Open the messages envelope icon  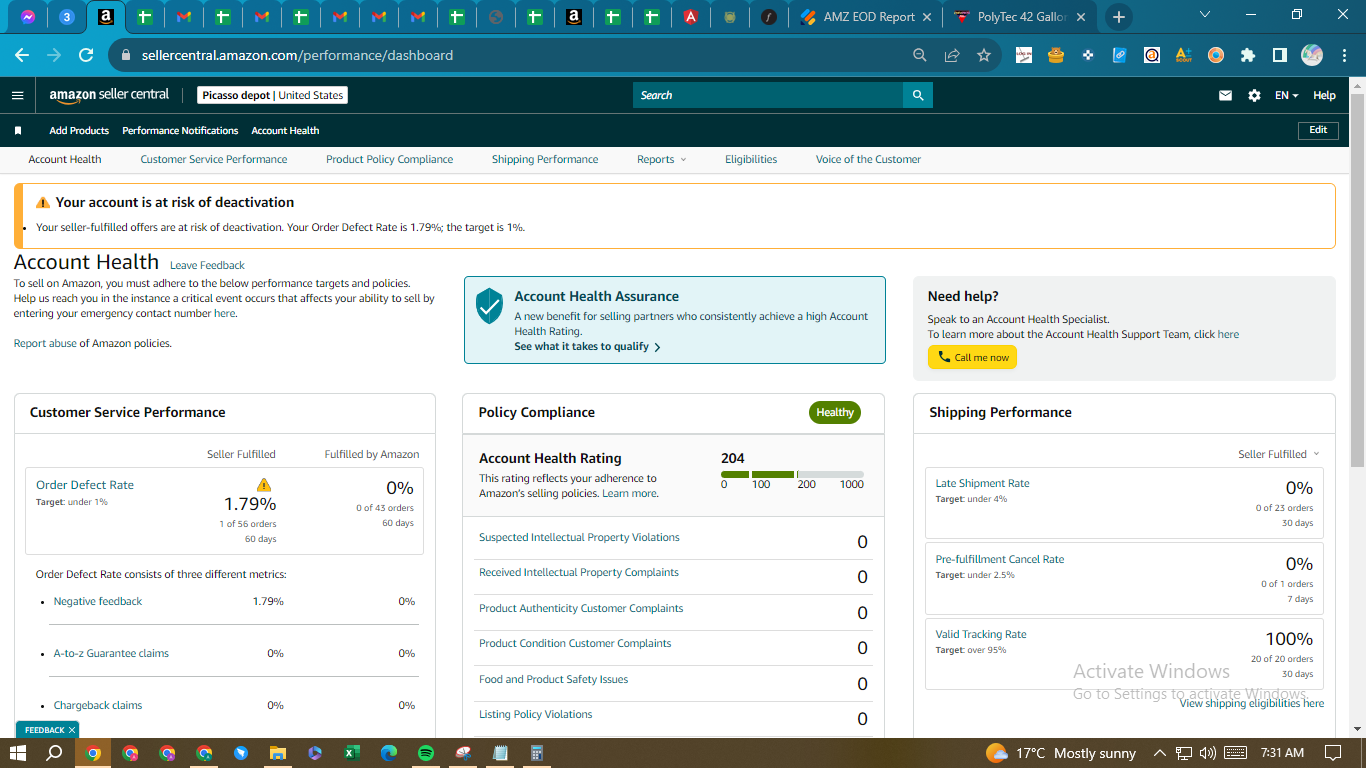tap(1225, 95)
